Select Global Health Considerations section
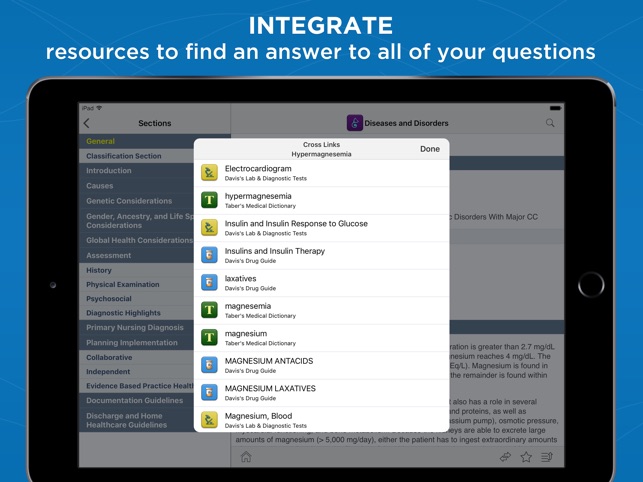This screenshot has height=482, width=643. 137,240
